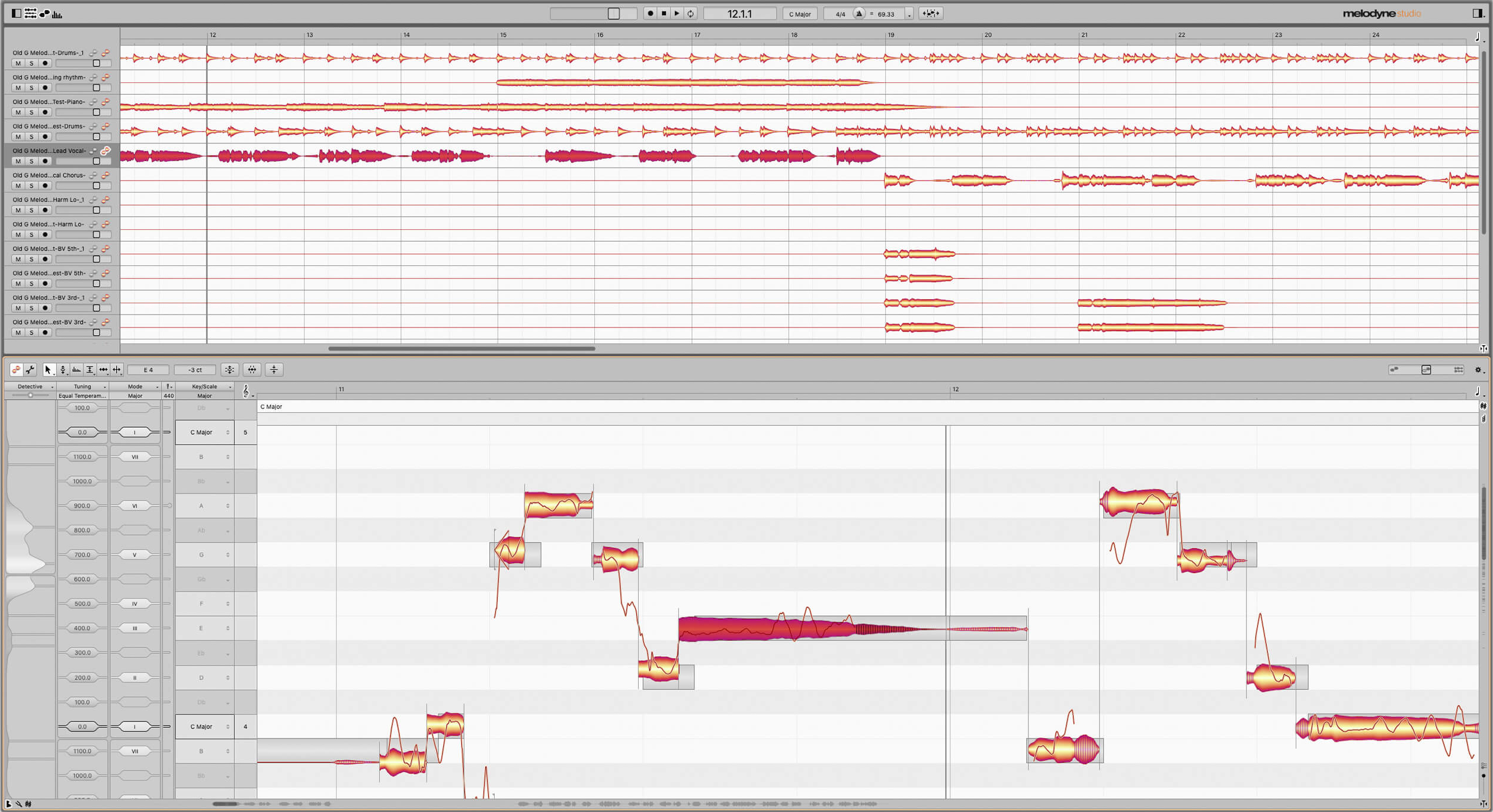Mute the Lead Vocal track
The height and width of the screenshot is (812, 1493).
click(18, 161)
